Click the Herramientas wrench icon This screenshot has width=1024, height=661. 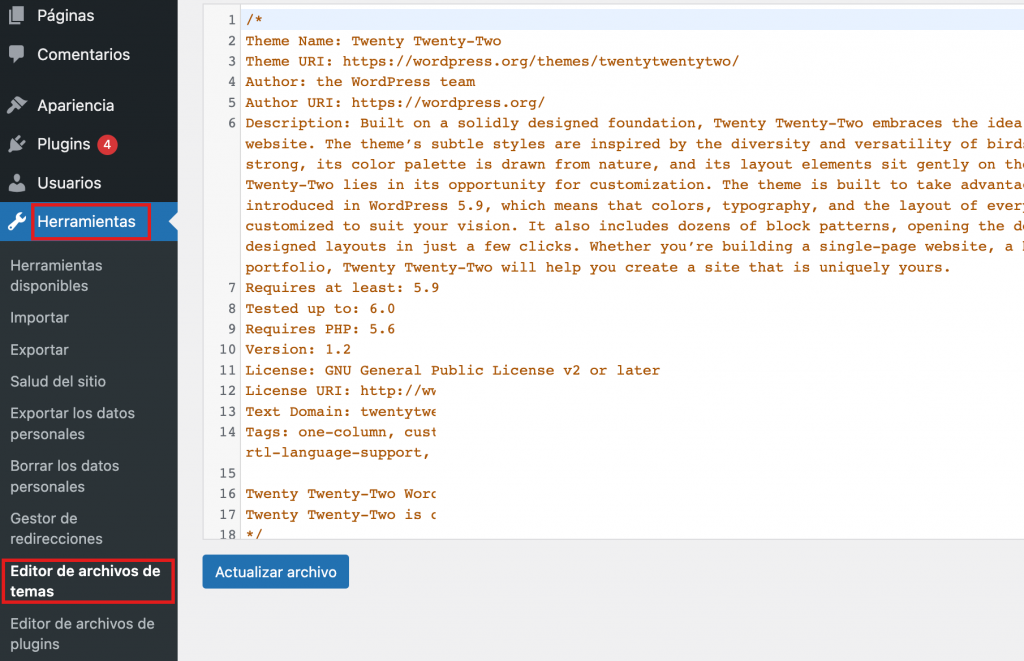(x=16, y=222)
